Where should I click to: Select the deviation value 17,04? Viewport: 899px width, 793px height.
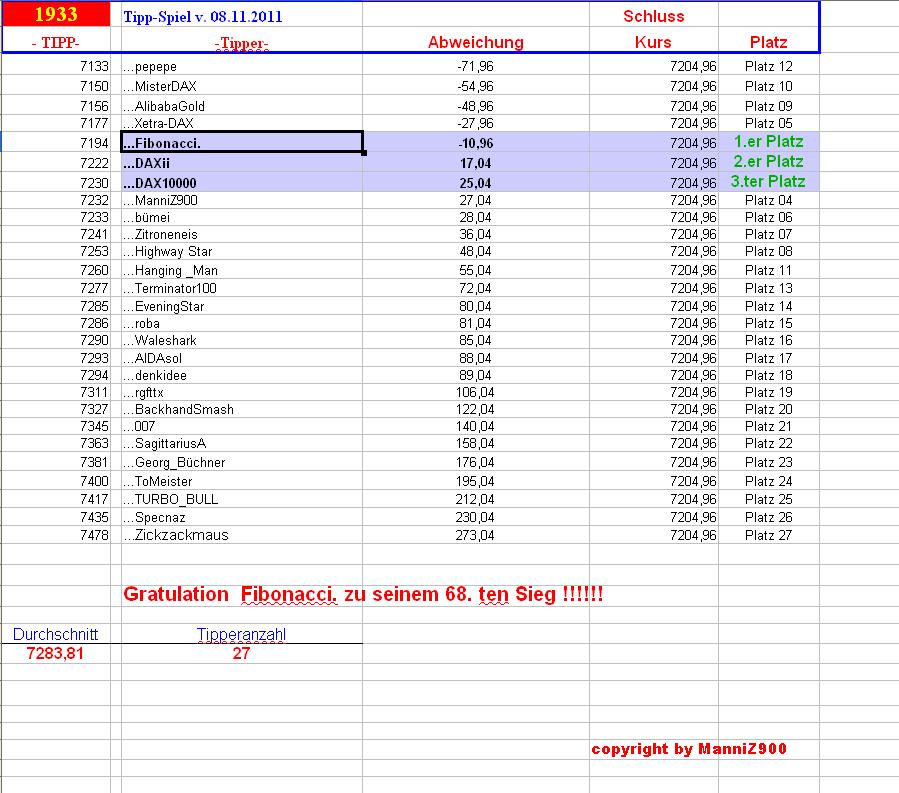pyautogui.click(x=475, y=163)
